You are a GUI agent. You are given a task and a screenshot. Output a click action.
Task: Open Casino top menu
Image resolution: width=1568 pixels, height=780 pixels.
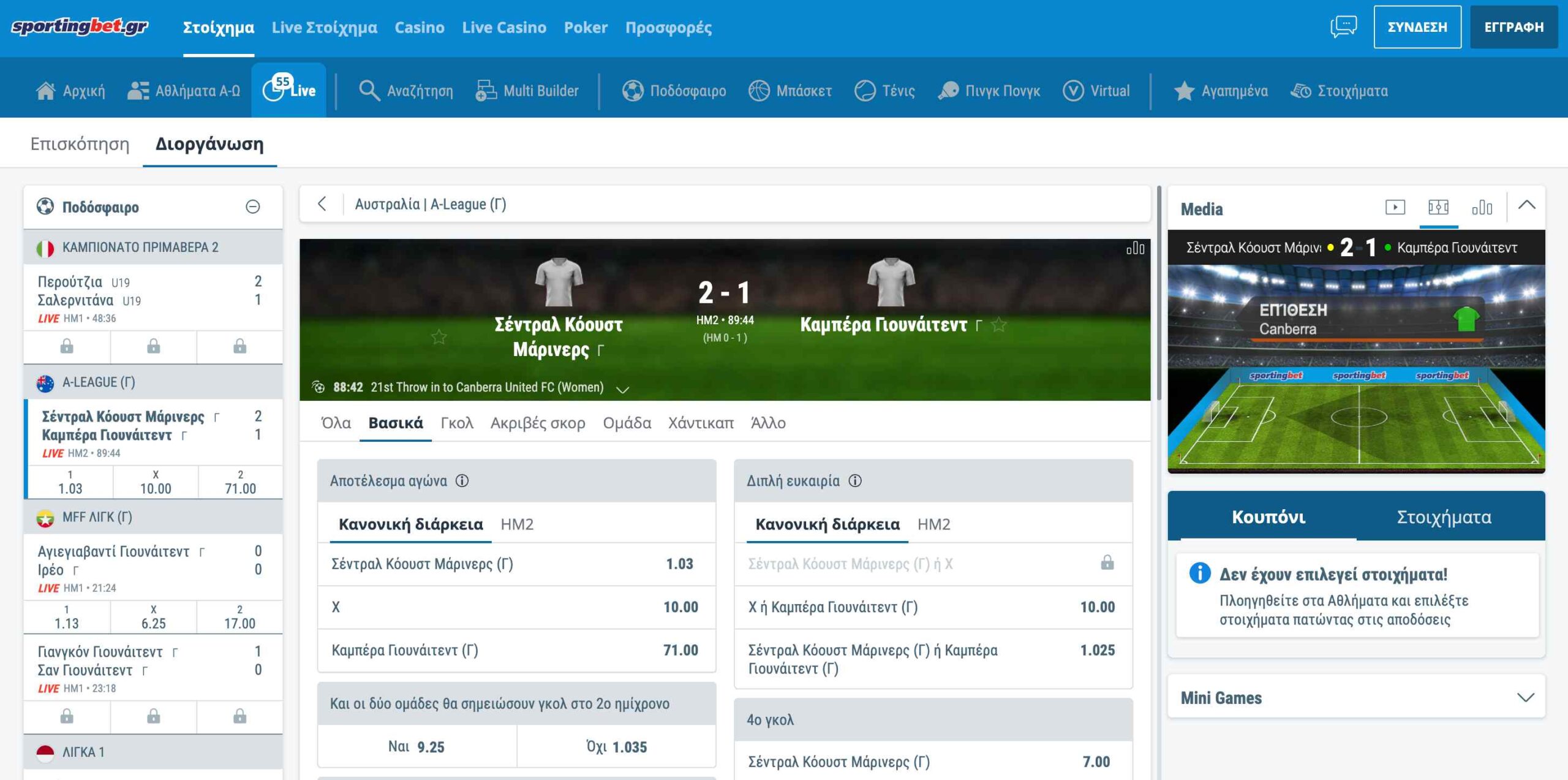420,28
